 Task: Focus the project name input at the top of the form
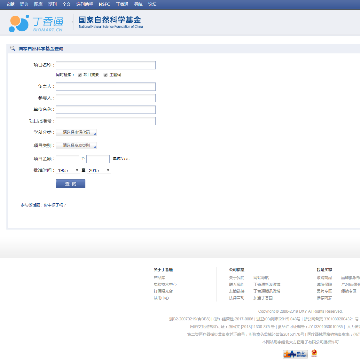tap(106, 65)
